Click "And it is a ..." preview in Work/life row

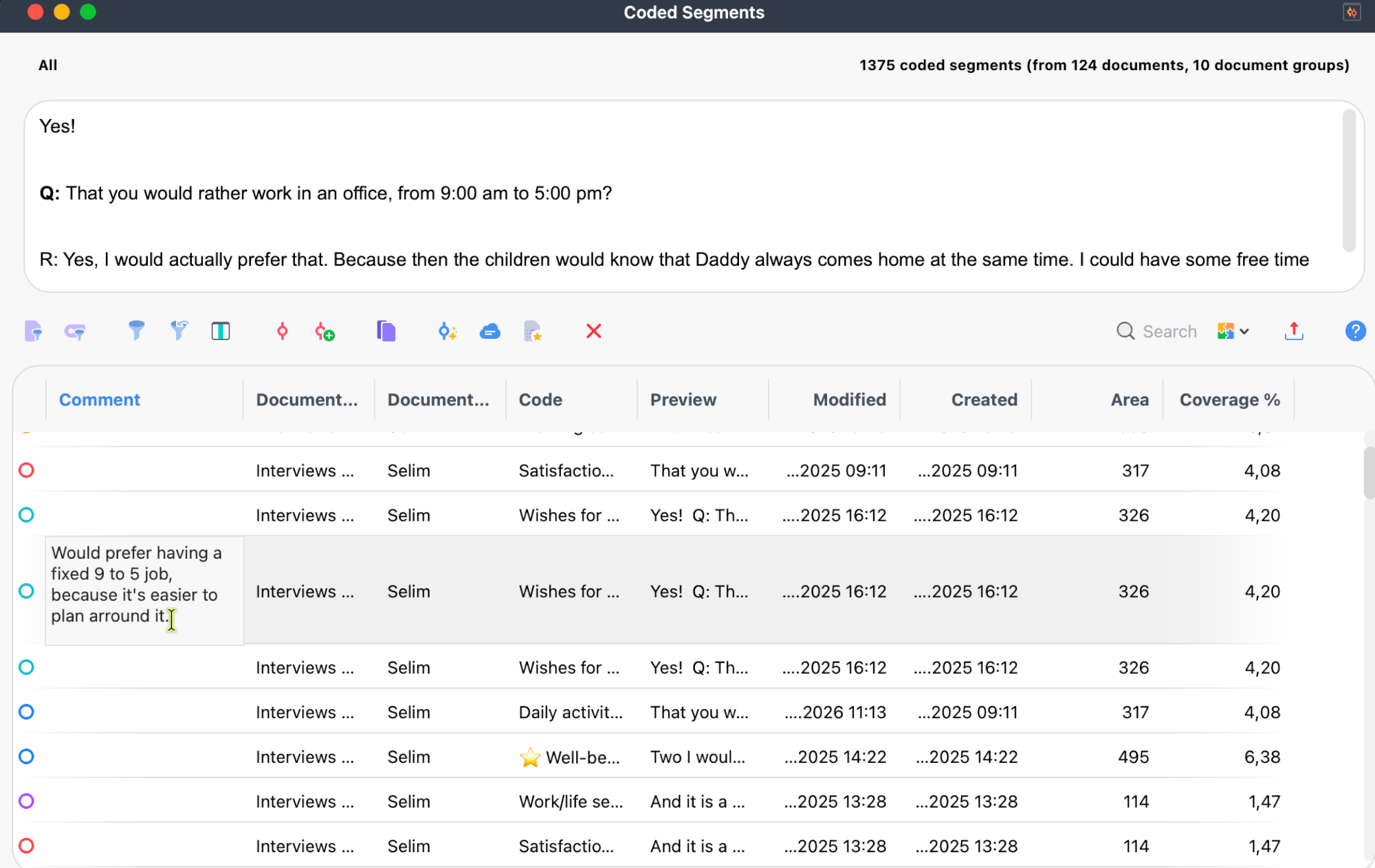[697, 801]
